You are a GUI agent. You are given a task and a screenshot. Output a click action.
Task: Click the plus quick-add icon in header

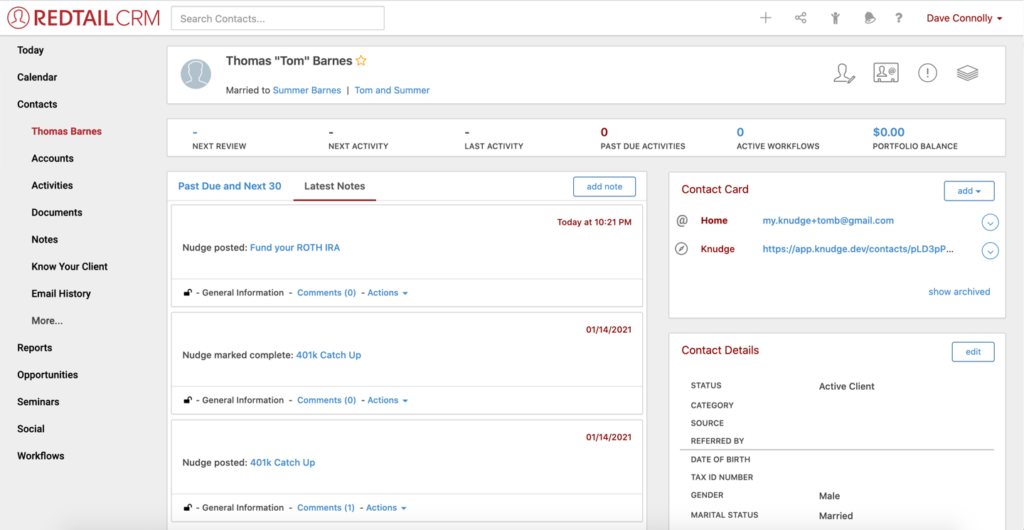click(765, 18)
